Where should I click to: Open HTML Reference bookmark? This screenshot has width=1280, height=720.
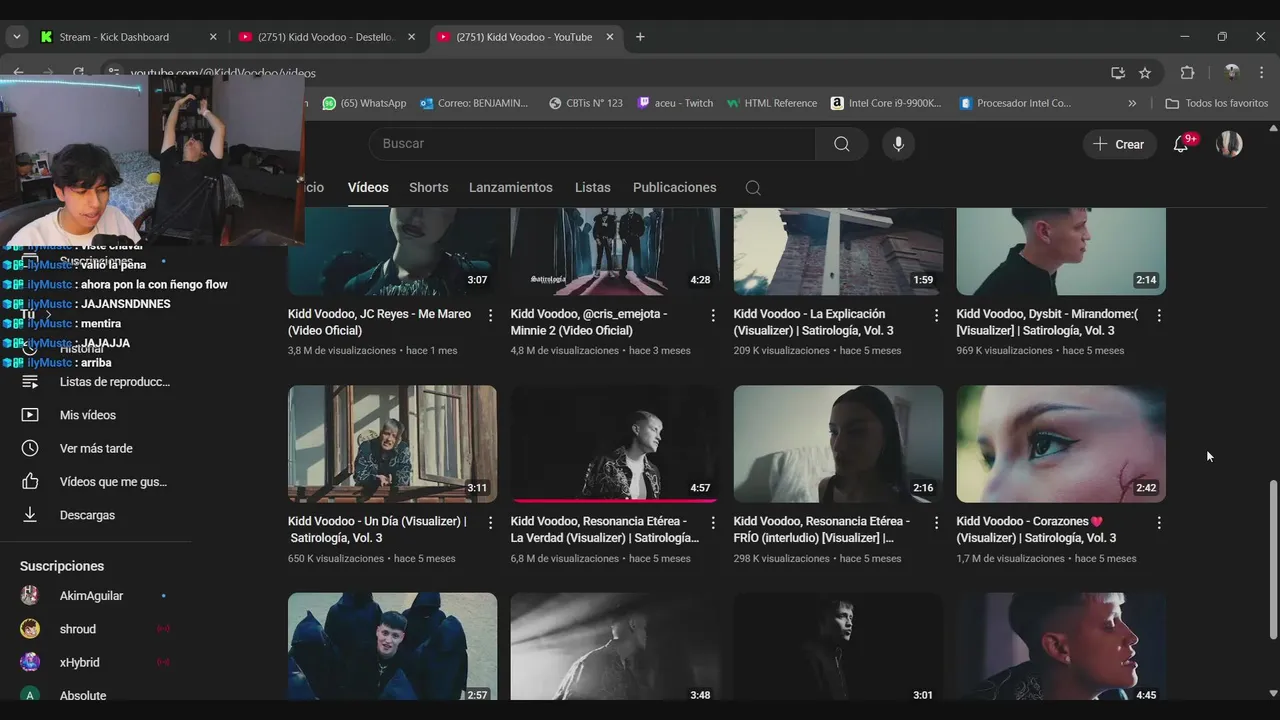tap(772, 103)
